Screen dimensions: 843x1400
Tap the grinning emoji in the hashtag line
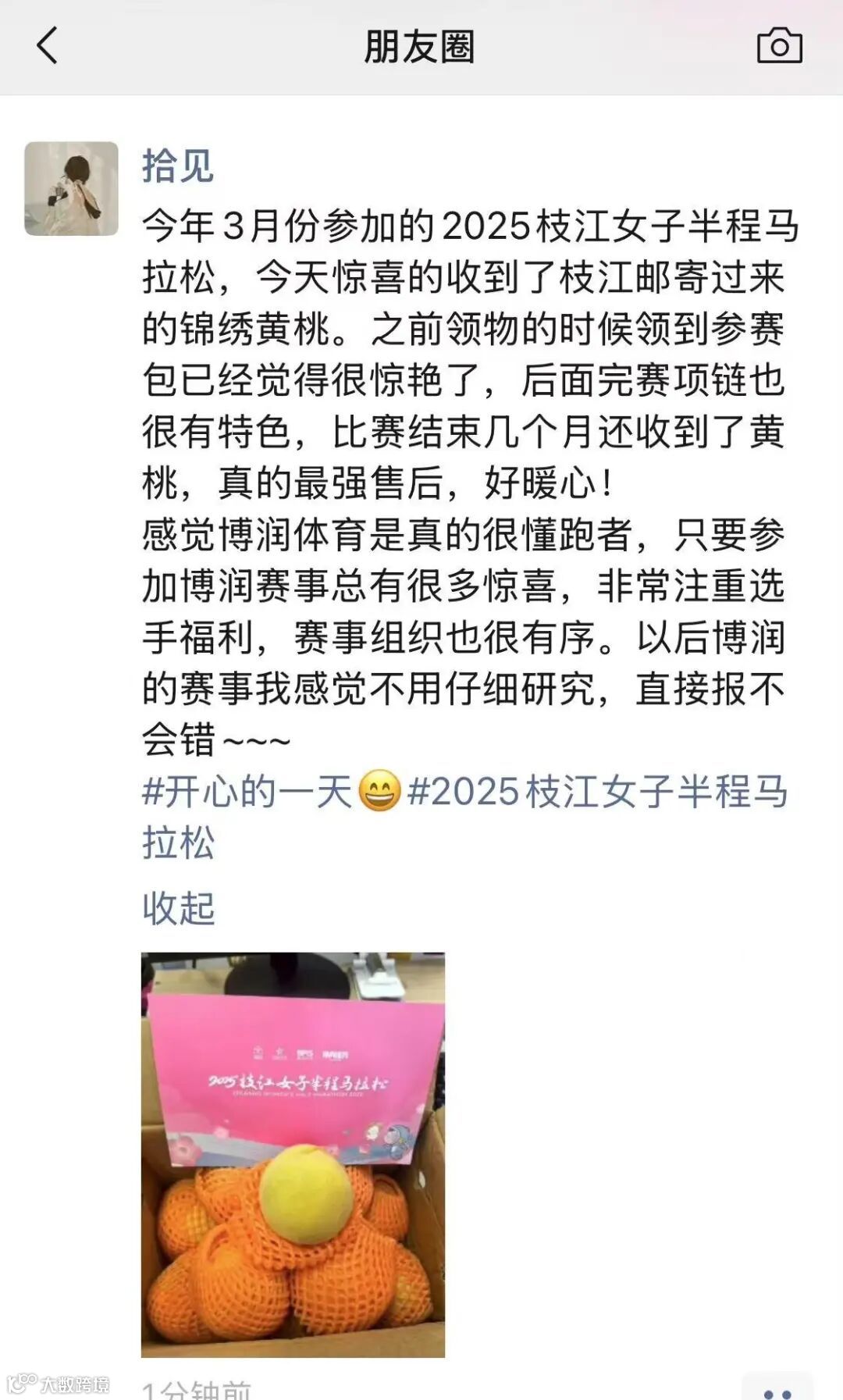pyautogui.click(x=379, y=791)
